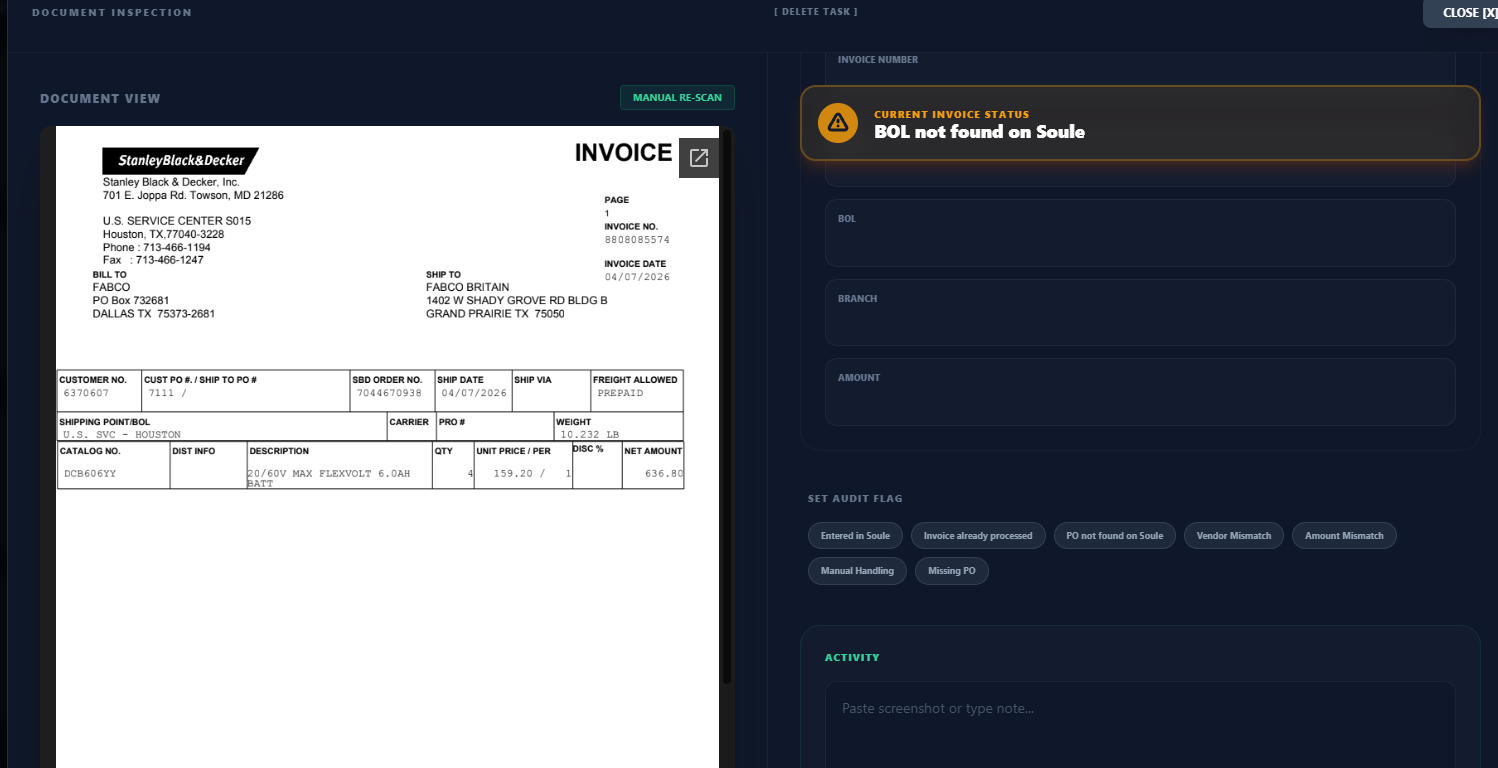Screen dimensions: 1498x768
Task: Click the fax number 713-466-1247
Action: coord(169,260)
